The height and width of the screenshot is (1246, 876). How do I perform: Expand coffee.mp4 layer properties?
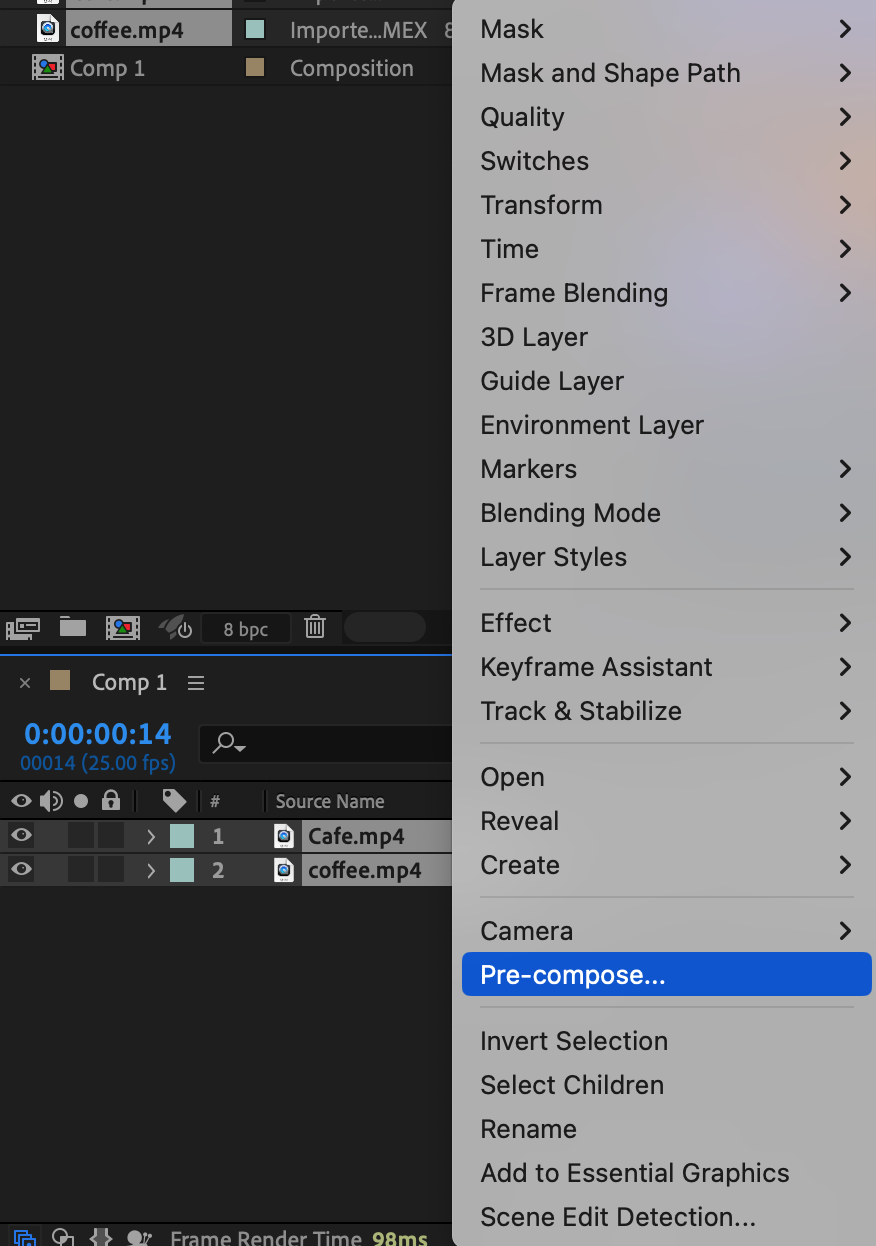pyautogui.click(x=151, y=871)
